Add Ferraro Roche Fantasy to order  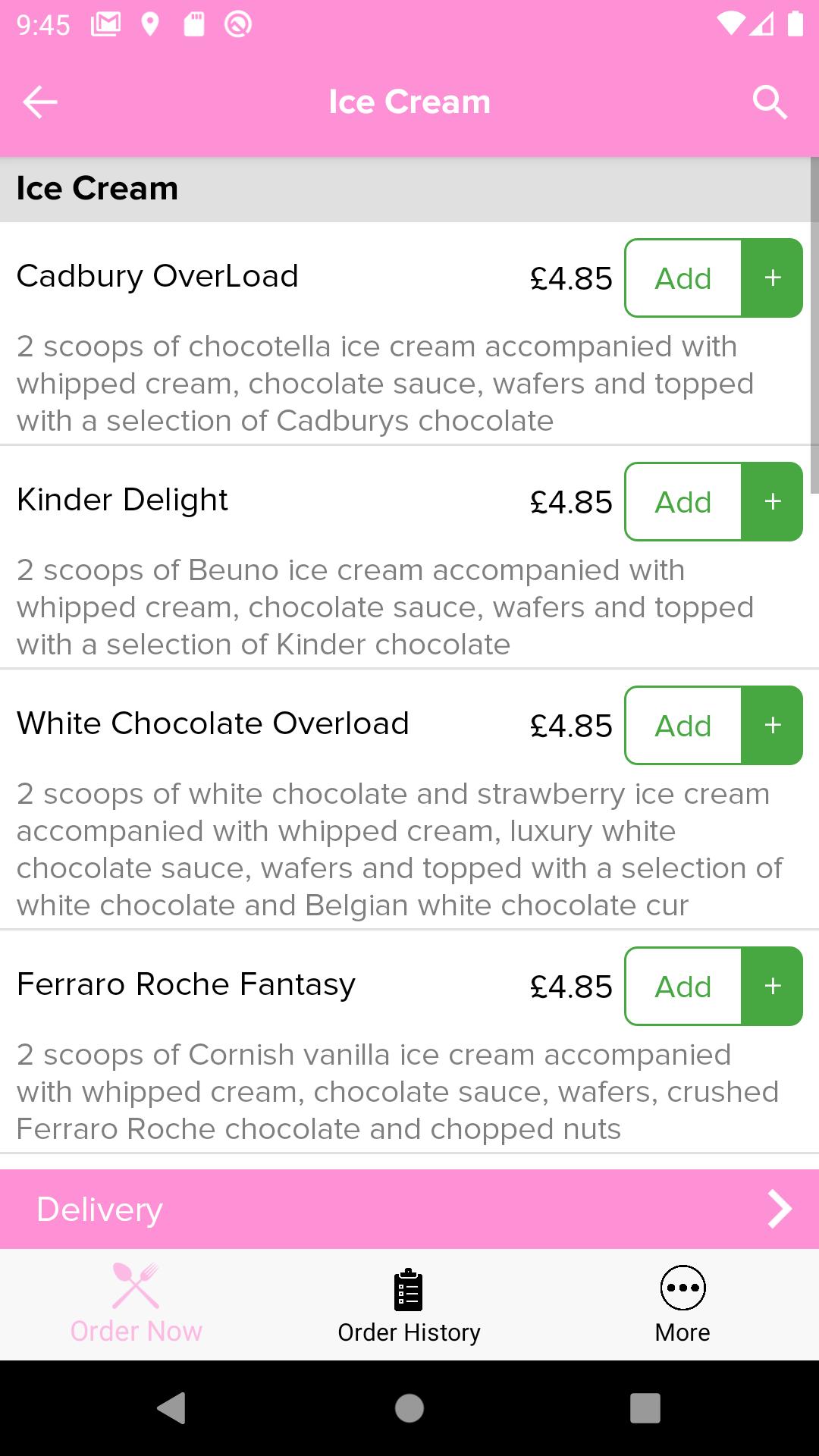683,986
